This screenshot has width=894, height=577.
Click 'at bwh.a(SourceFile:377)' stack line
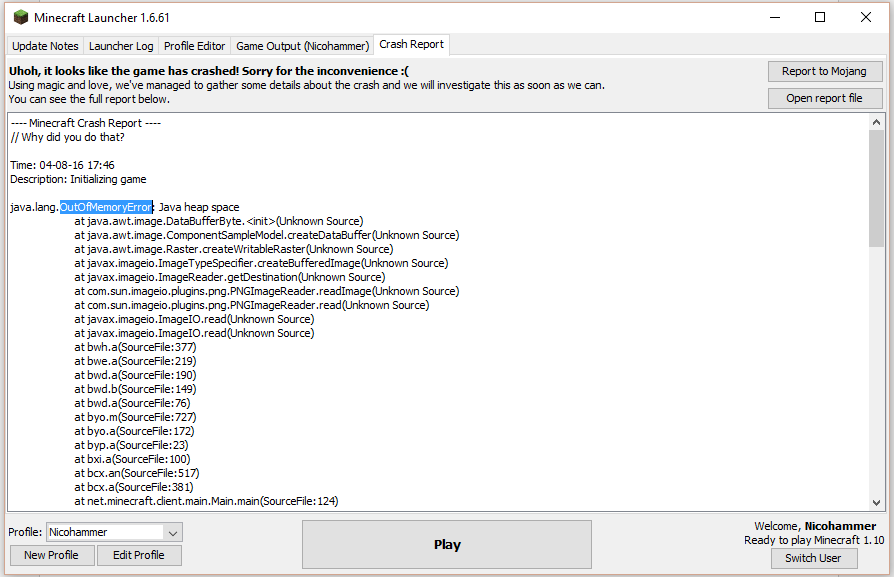pyautogui.click(x=135, y=347)
